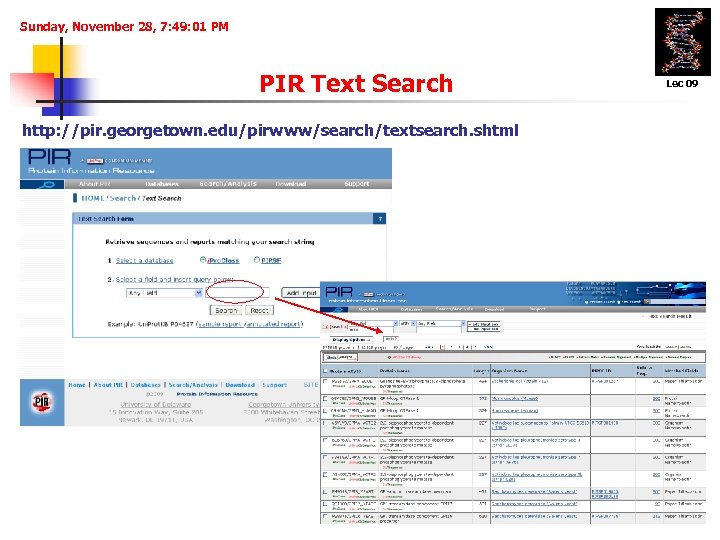
Task: Tick the select-all checkbox in the results table header
Action: (326, 371)
